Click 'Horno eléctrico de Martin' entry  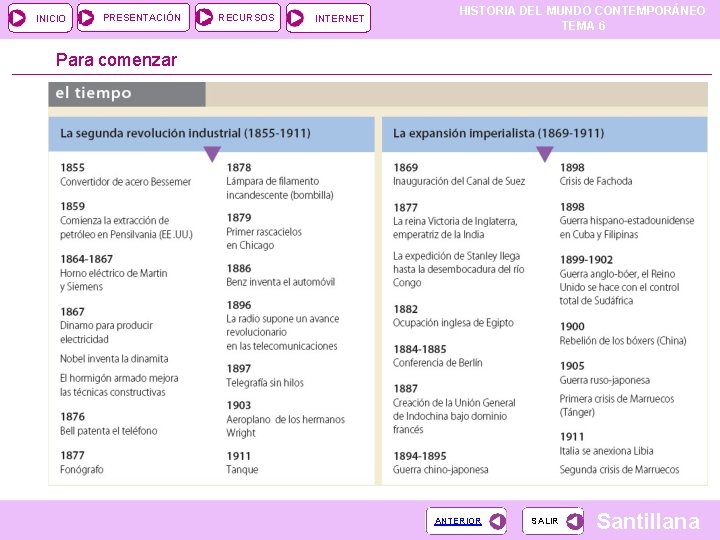(x=114, y=280)
